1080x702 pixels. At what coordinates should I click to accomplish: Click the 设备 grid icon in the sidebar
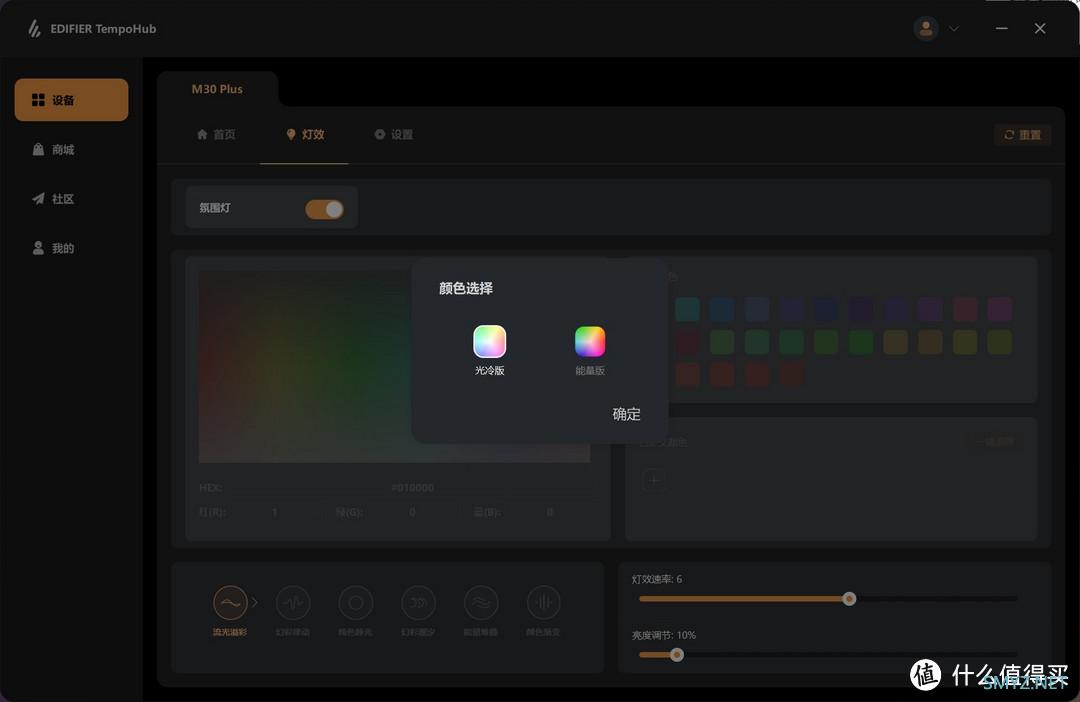pyautogui.click(x=39, y=100)
